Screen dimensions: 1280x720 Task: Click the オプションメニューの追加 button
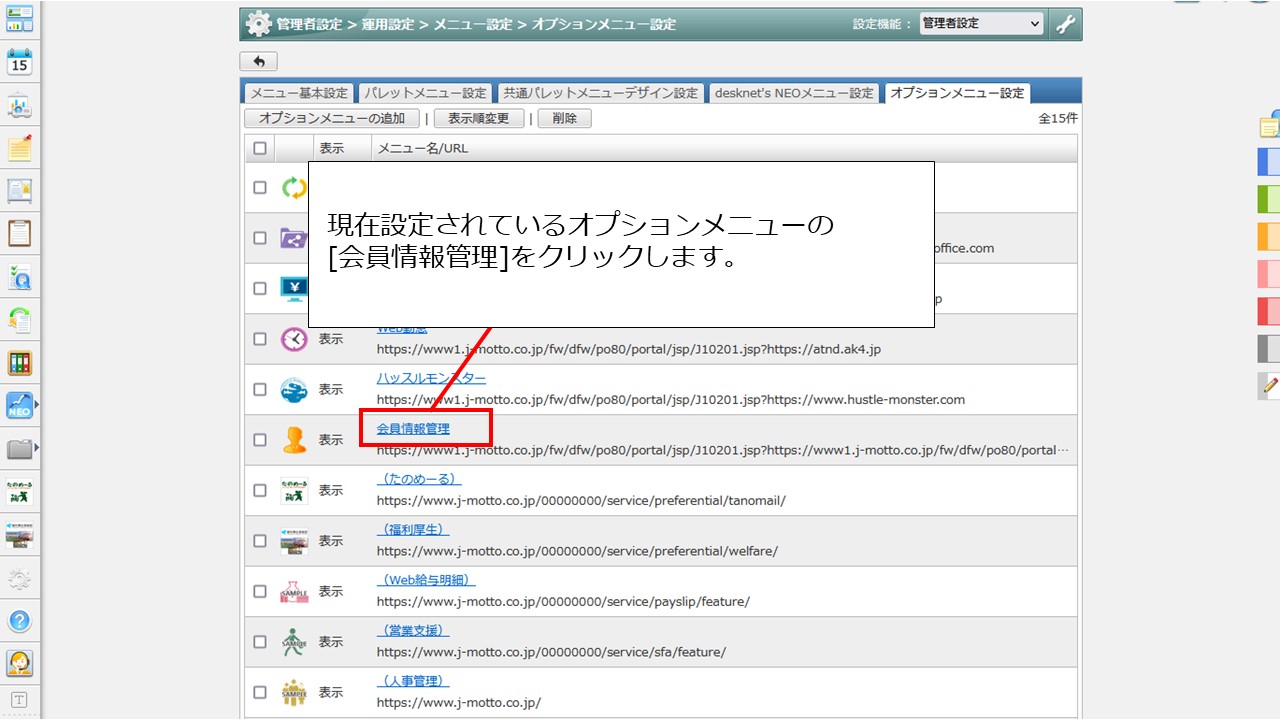click(x=332, y=118)
